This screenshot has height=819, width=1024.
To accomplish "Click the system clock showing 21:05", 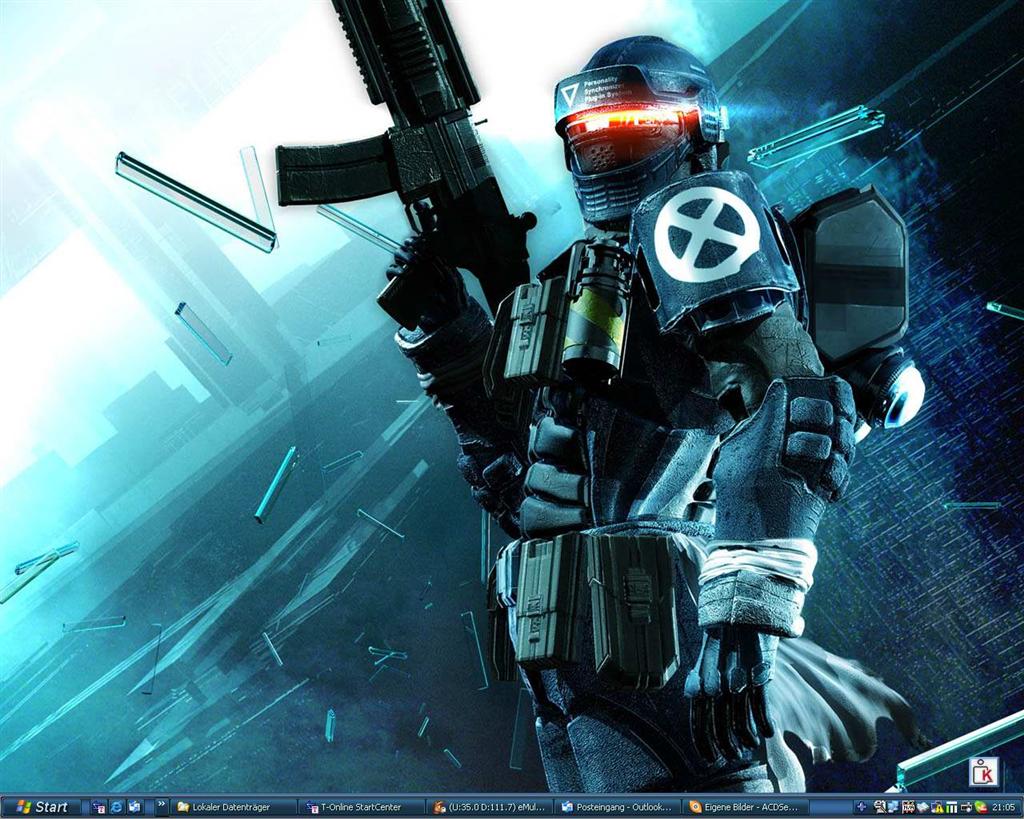I will 1004,808.
